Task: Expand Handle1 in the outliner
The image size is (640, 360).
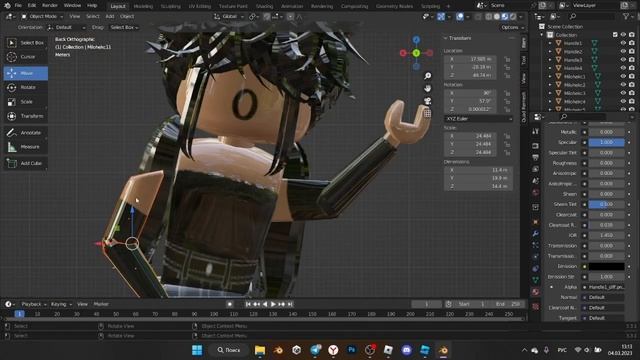Action: [x=551, y=43]
